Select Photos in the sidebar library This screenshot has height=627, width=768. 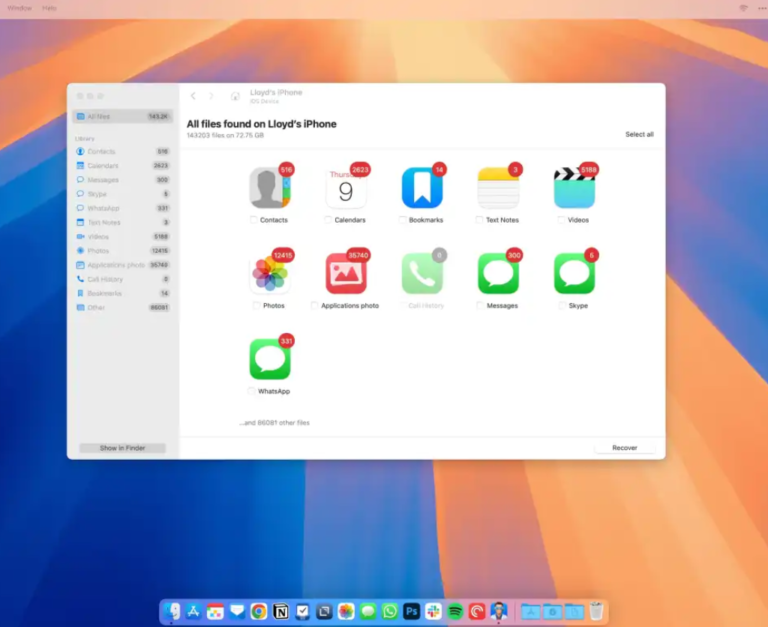tap(122, 251)
